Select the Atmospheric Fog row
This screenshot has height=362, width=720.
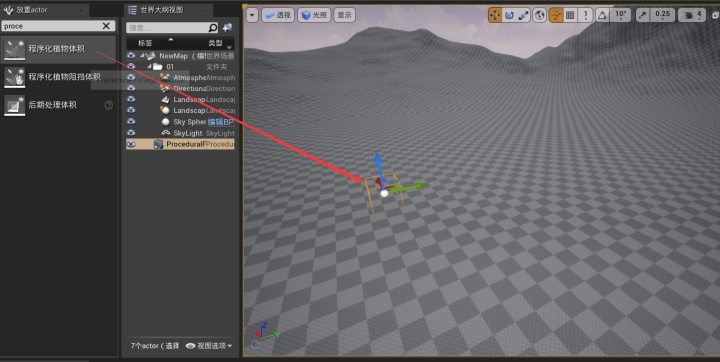pos(180,78)
